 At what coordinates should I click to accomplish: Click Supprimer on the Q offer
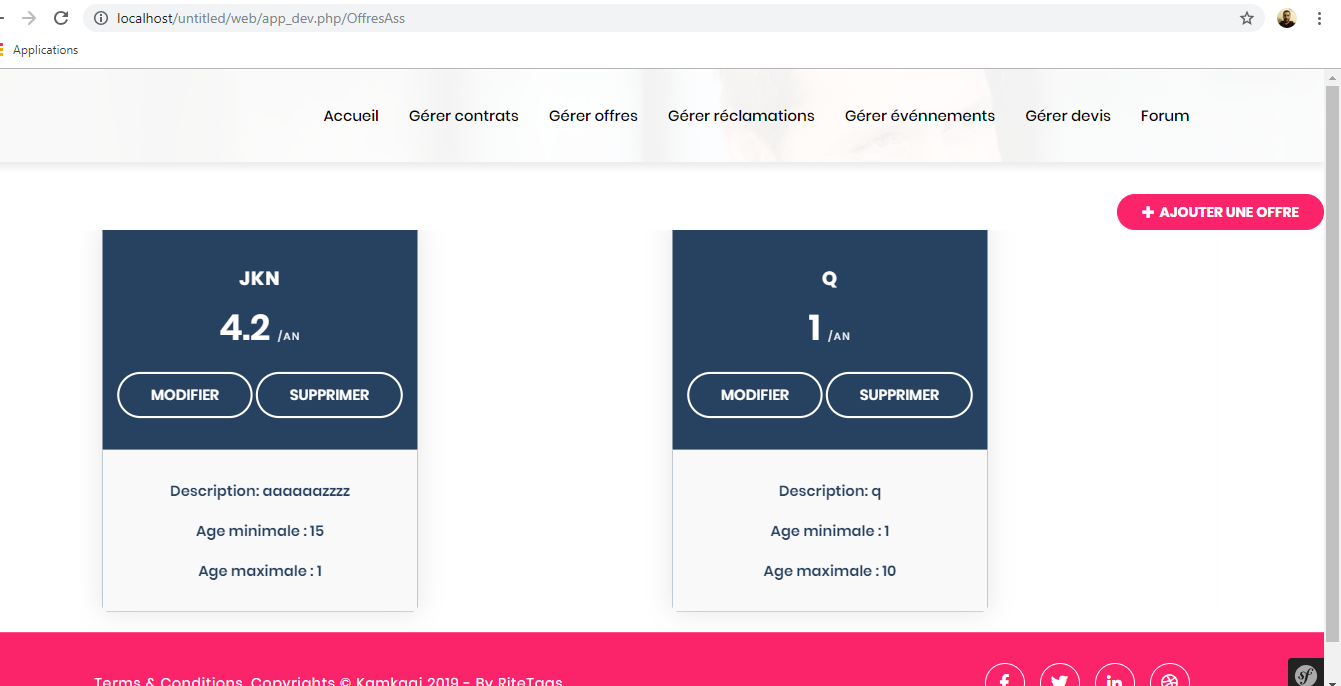[899, 395]
